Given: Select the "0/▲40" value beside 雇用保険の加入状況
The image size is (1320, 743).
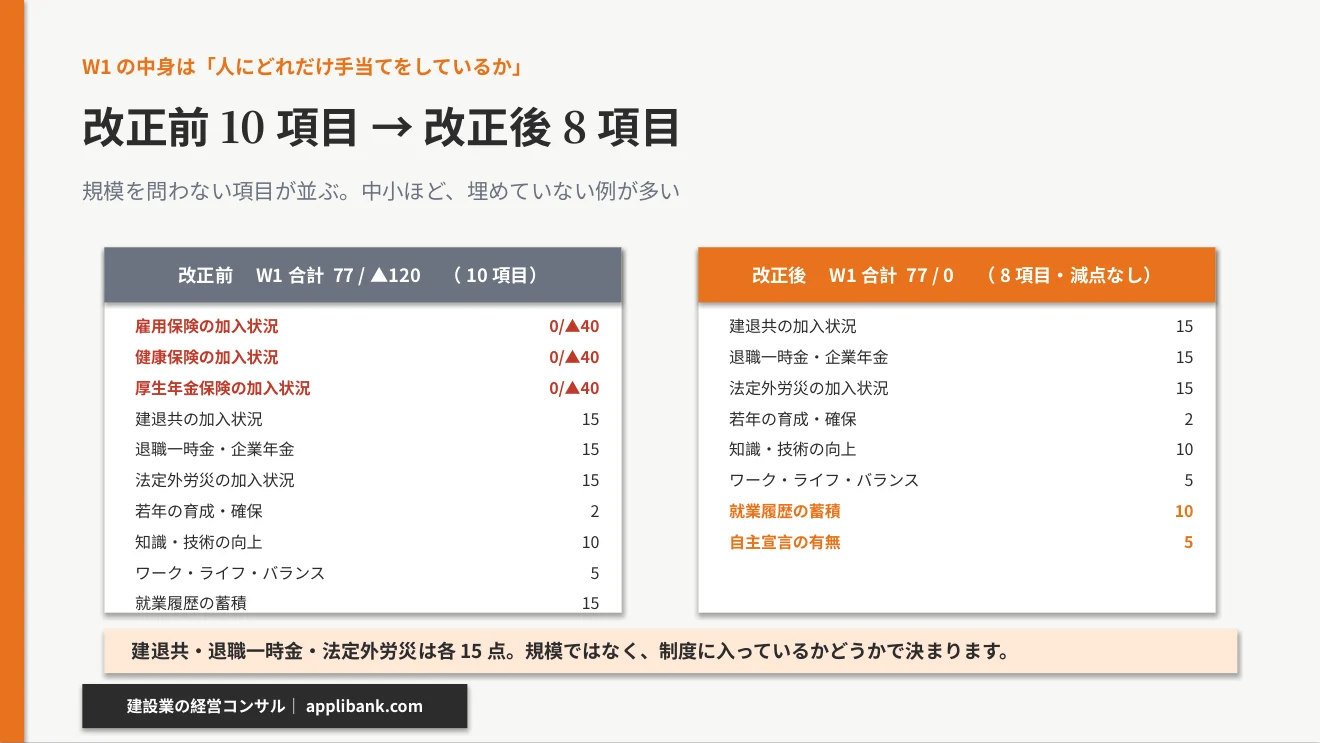Looking at the screenshot, I should pos(574,326).
